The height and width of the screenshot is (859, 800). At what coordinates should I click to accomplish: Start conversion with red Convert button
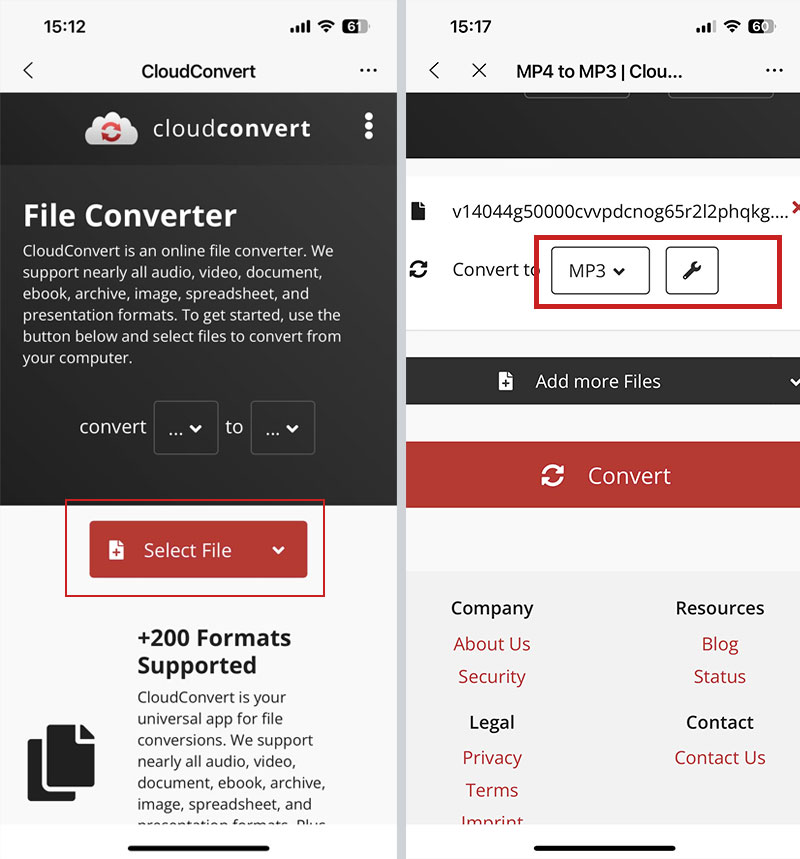pyautogui.click(x=603, y=475)
